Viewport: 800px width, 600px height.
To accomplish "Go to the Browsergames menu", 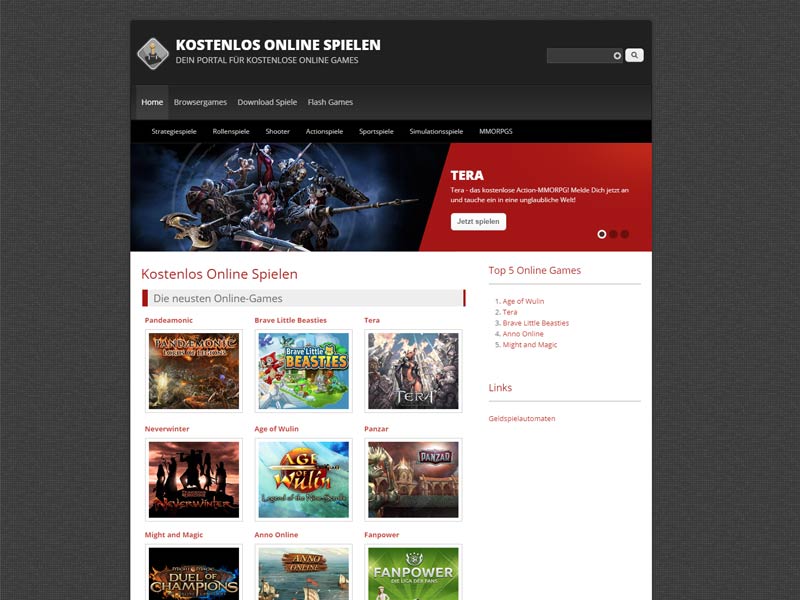I will pyautogui.click(x=200, y=102).
